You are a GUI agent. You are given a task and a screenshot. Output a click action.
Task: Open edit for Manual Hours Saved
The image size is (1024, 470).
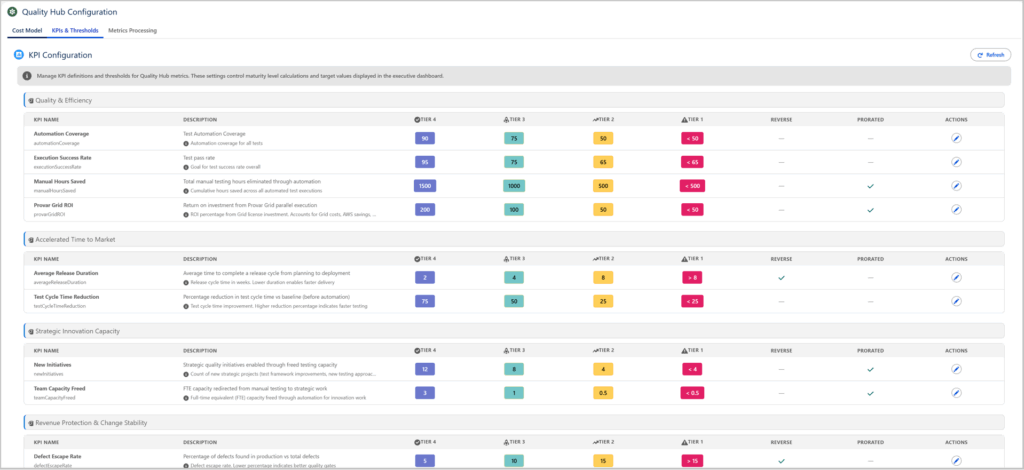[955, 185]
